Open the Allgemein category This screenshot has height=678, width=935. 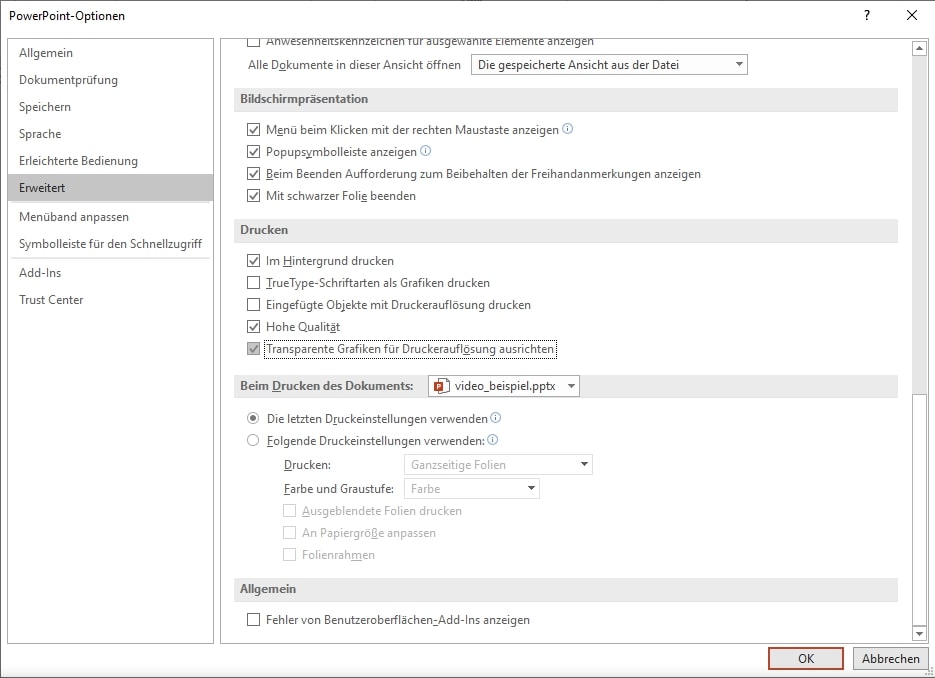pyautogui.click(x=110, y=52)
